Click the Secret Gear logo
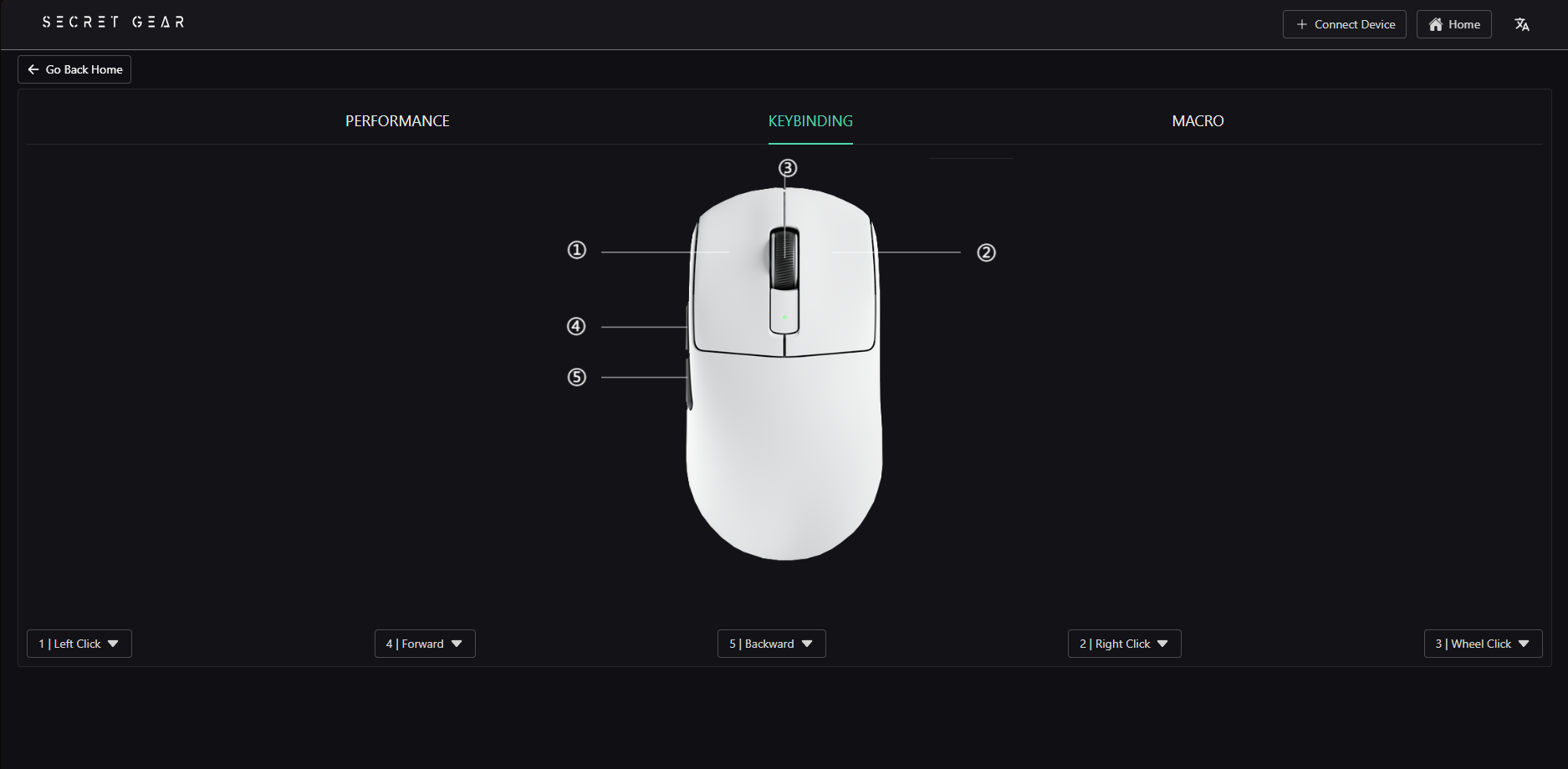1568x769 pixels. coord(114,22)
